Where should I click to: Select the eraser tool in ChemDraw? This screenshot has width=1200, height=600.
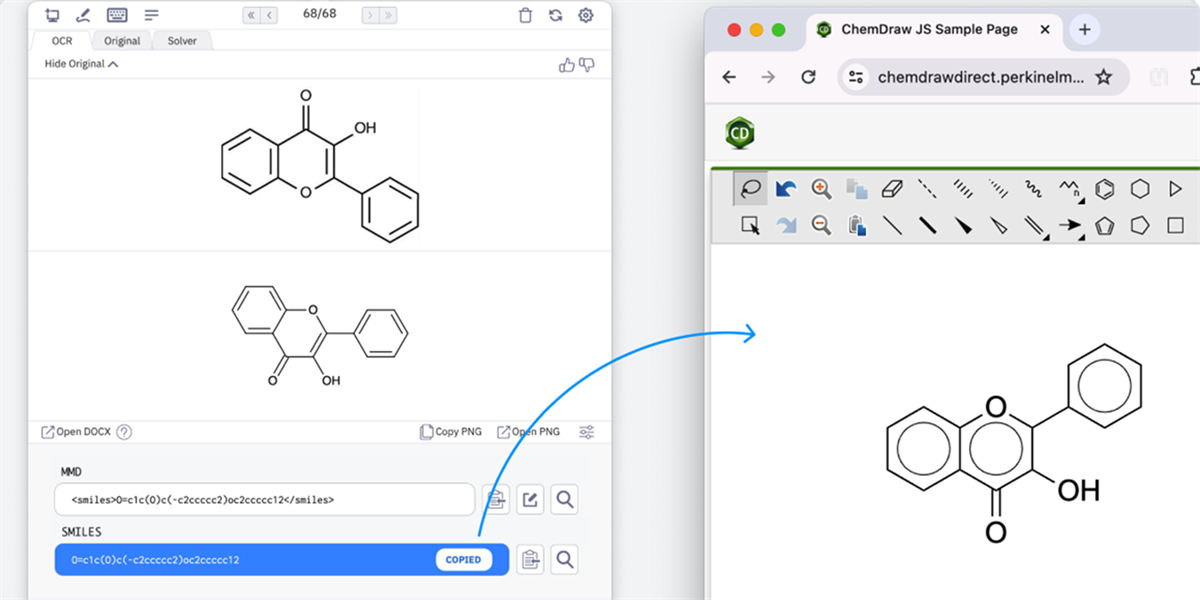893,188
